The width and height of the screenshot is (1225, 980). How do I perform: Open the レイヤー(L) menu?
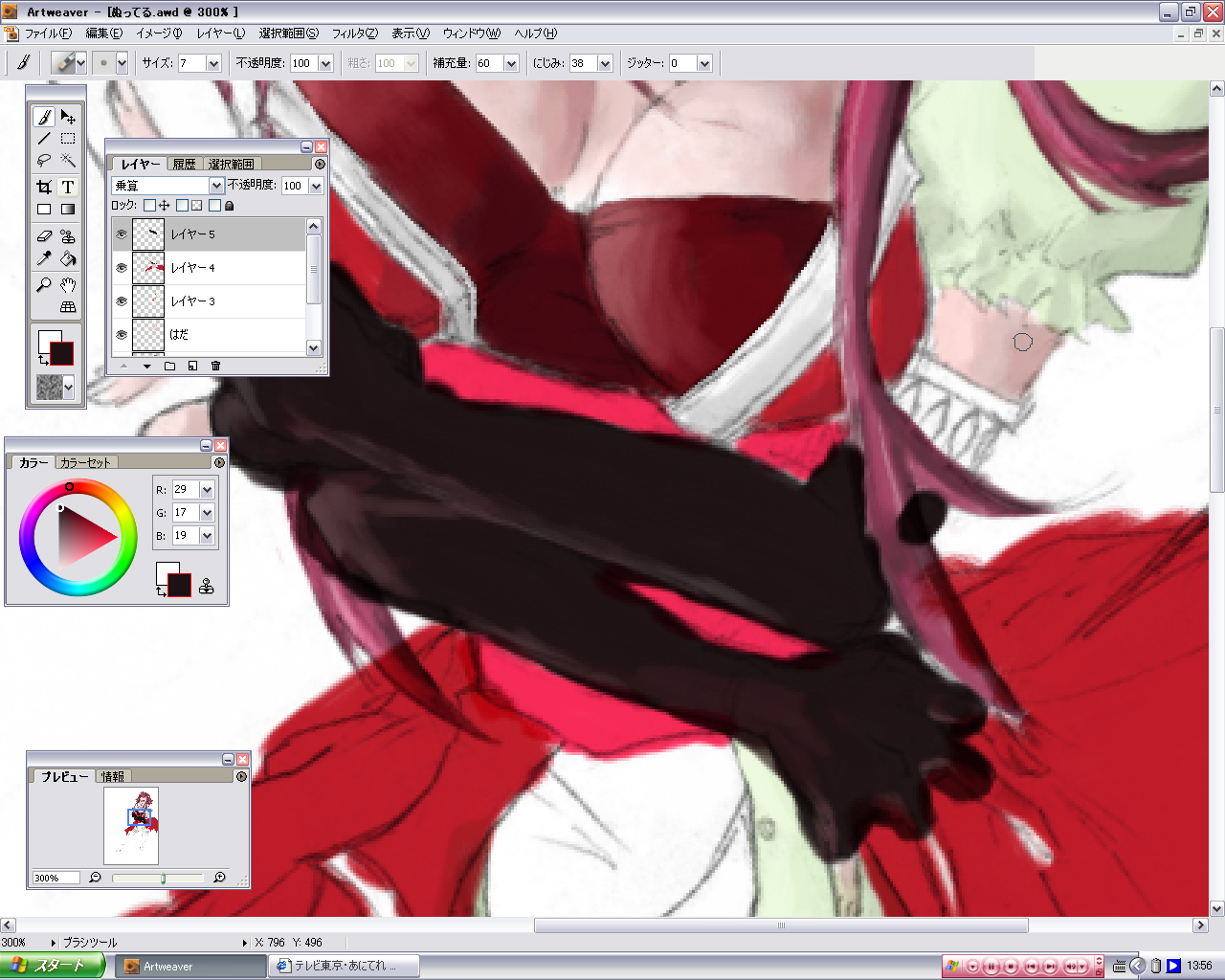click(x=221, y=33)
